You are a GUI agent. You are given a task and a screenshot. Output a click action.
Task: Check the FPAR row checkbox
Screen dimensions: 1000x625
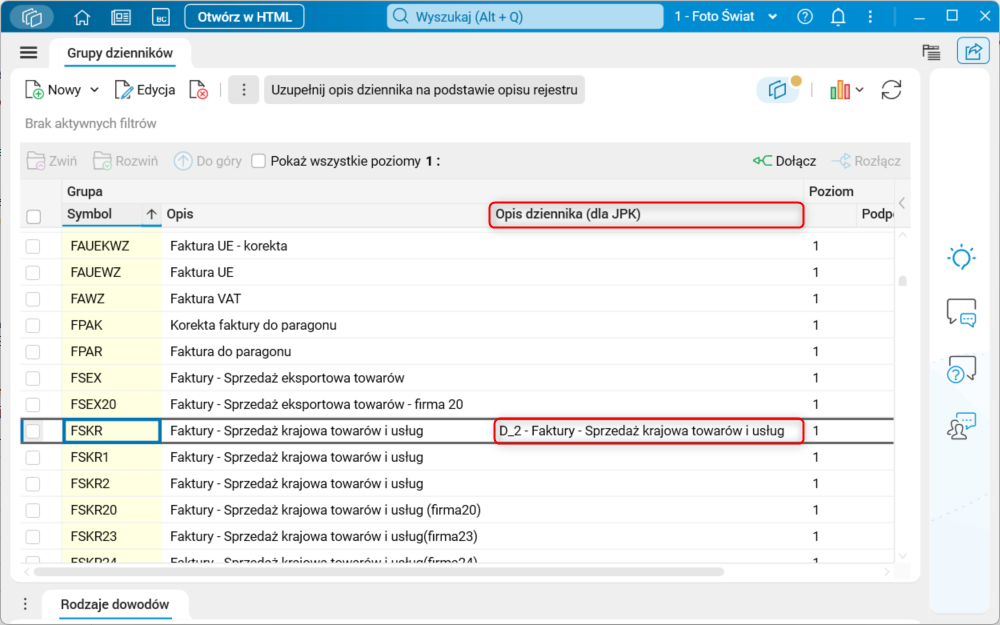point(33,352)
